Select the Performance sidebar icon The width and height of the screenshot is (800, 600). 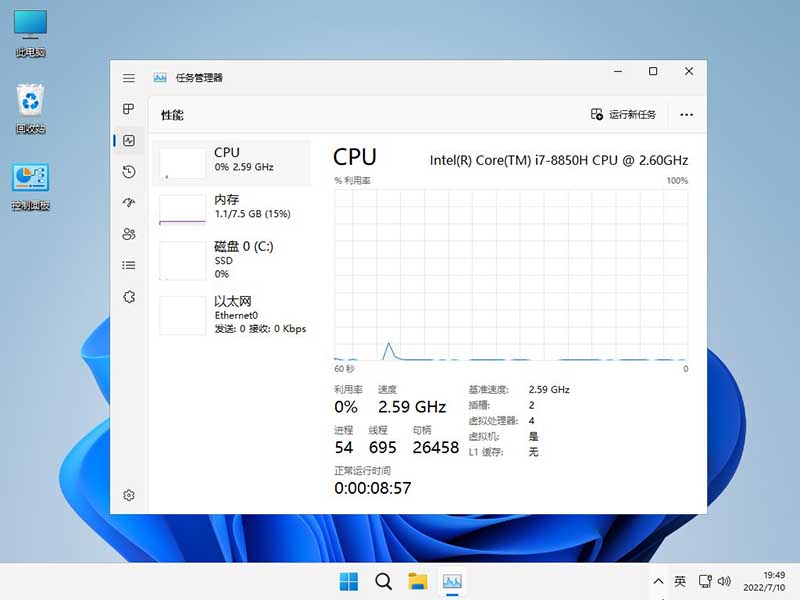coord(129,141)
